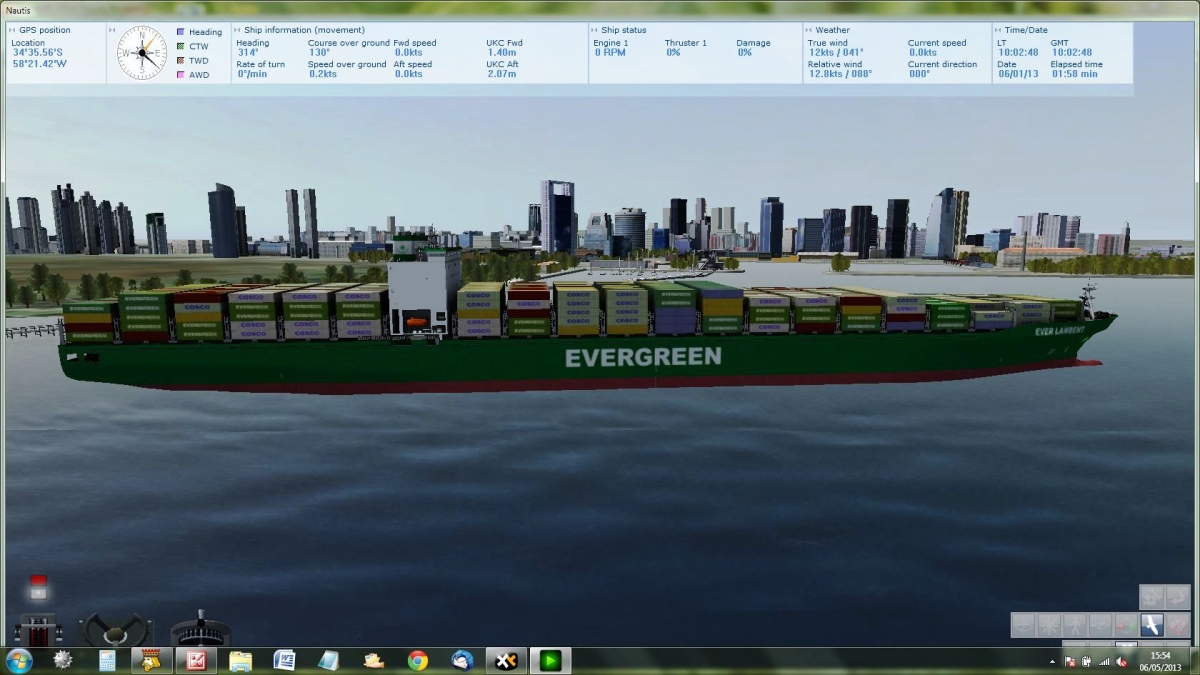Open the file explorer folder icon

240,660
